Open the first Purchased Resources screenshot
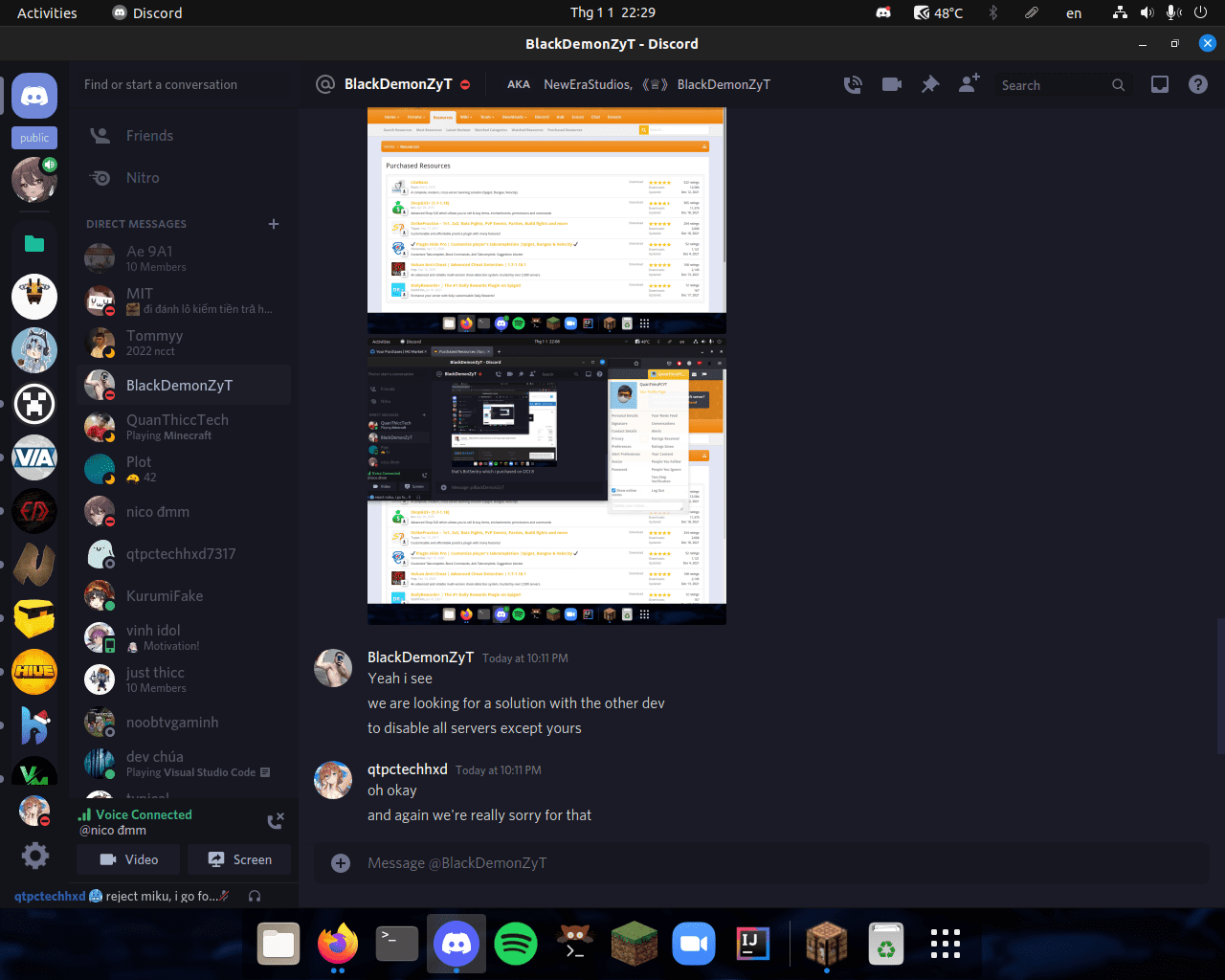1225x980 pixels. point(546,221)
